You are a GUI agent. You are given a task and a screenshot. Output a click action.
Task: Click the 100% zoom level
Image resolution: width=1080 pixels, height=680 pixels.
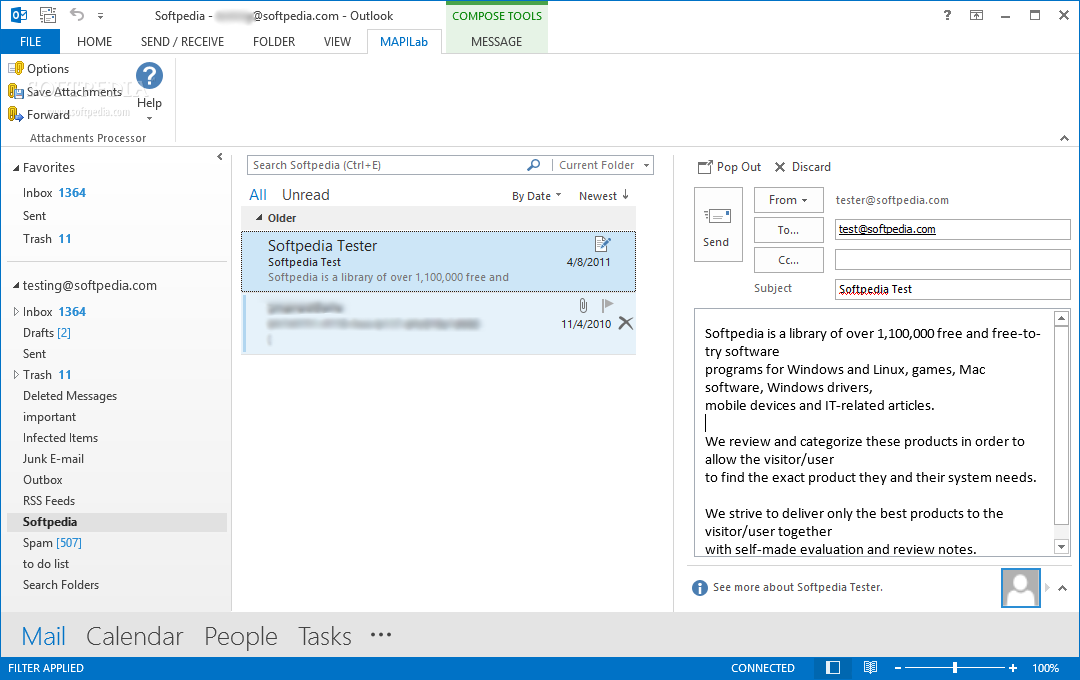[1046, 668]
